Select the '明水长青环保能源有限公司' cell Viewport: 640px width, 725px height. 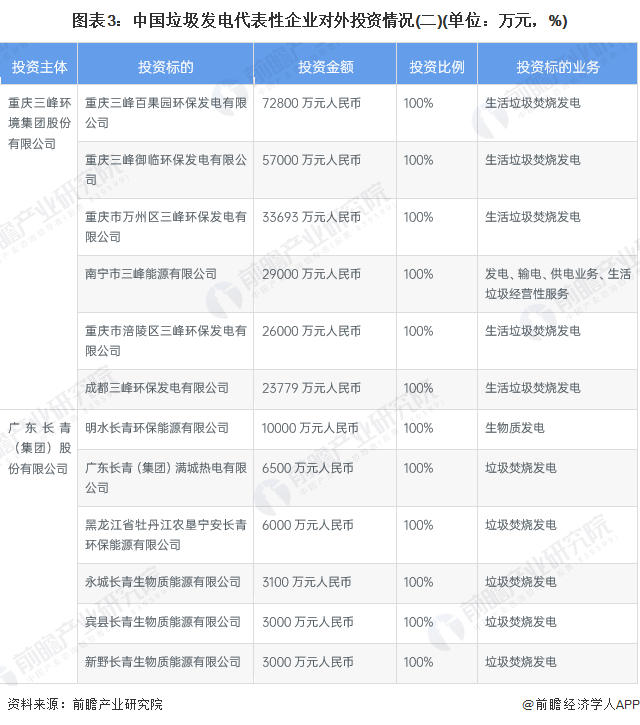(x=157, y=428)
